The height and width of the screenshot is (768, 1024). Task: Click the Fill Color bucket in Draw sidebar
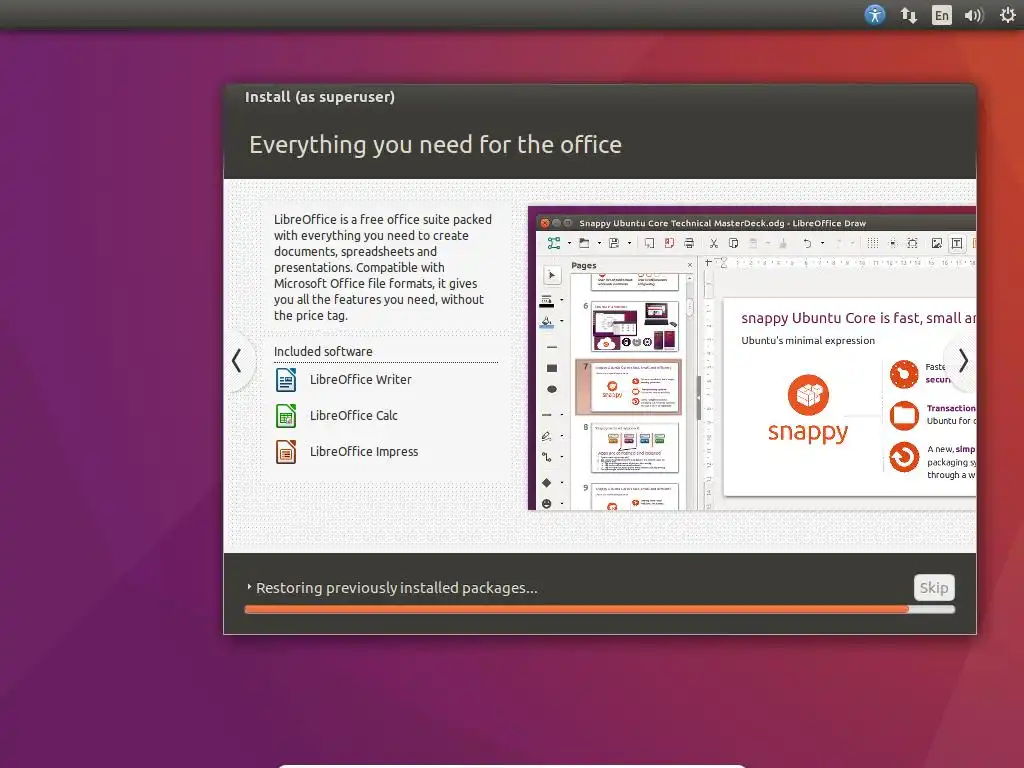click(547, 322)
